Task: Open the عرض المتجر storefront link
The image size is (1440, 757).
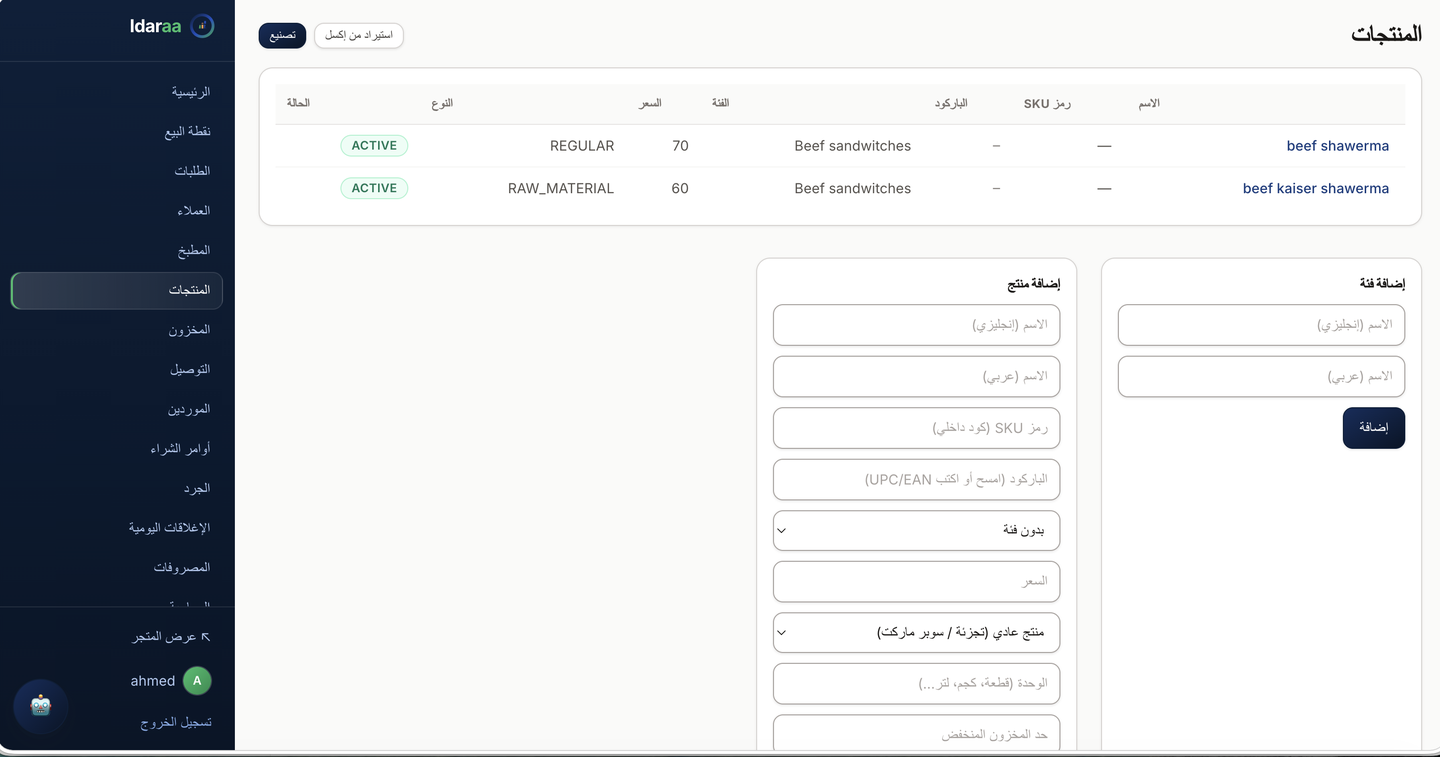Action: [172, 637]
